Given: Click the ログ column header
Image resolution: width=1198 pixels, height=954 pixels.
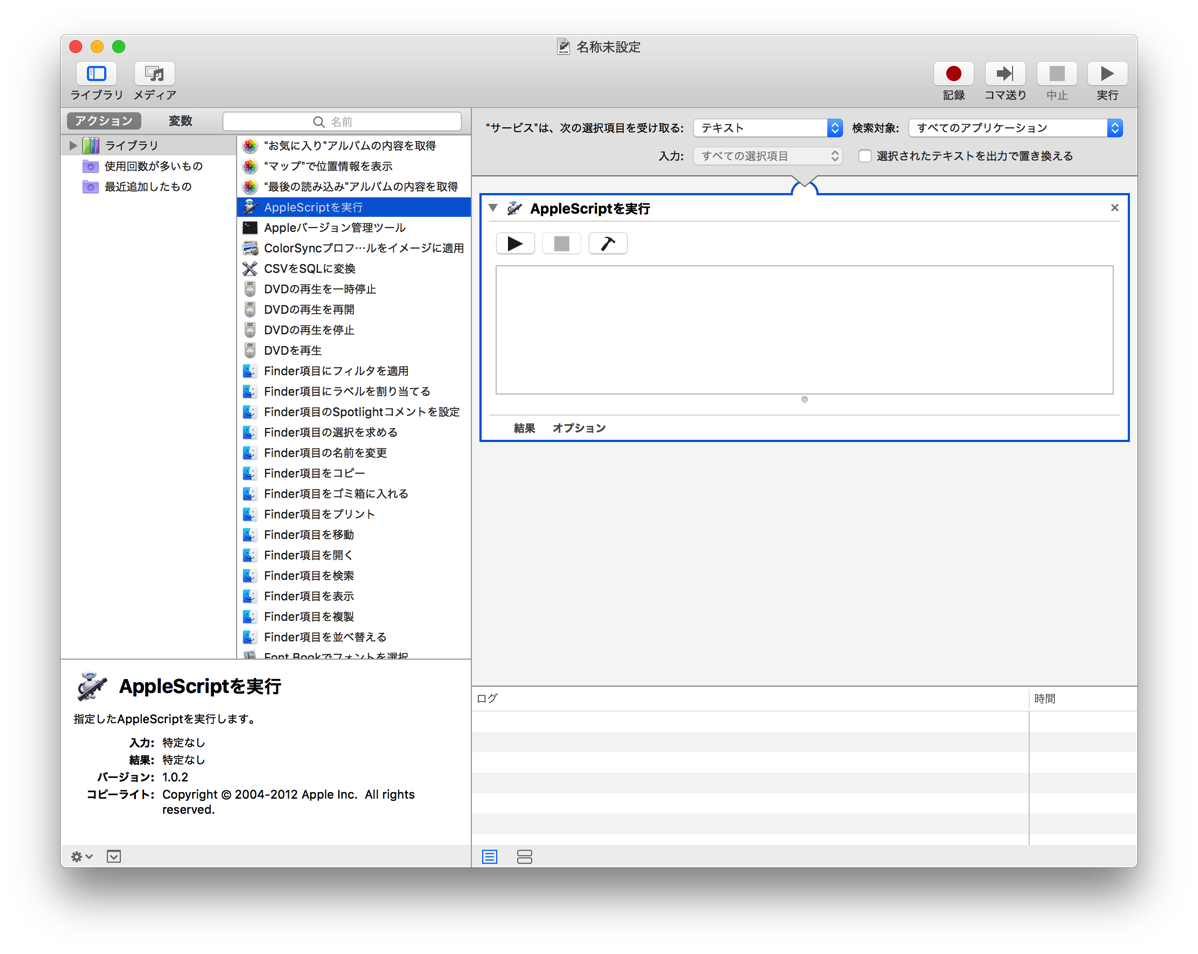Looking at the screenshot, I should click(x=750, y=699).
